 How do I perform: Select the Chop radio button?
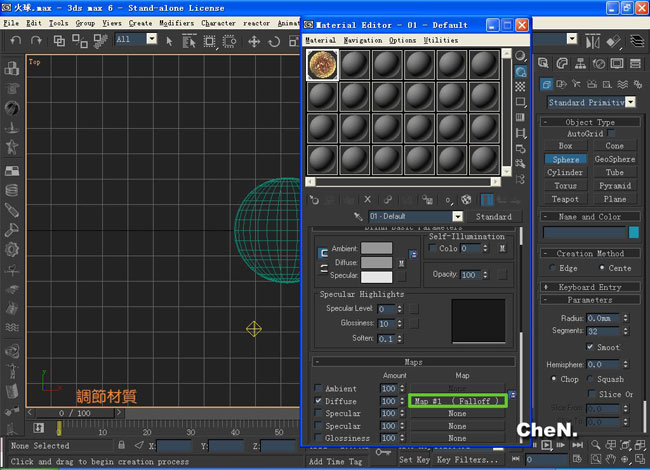pyautogui.click(x=553, y=378)
